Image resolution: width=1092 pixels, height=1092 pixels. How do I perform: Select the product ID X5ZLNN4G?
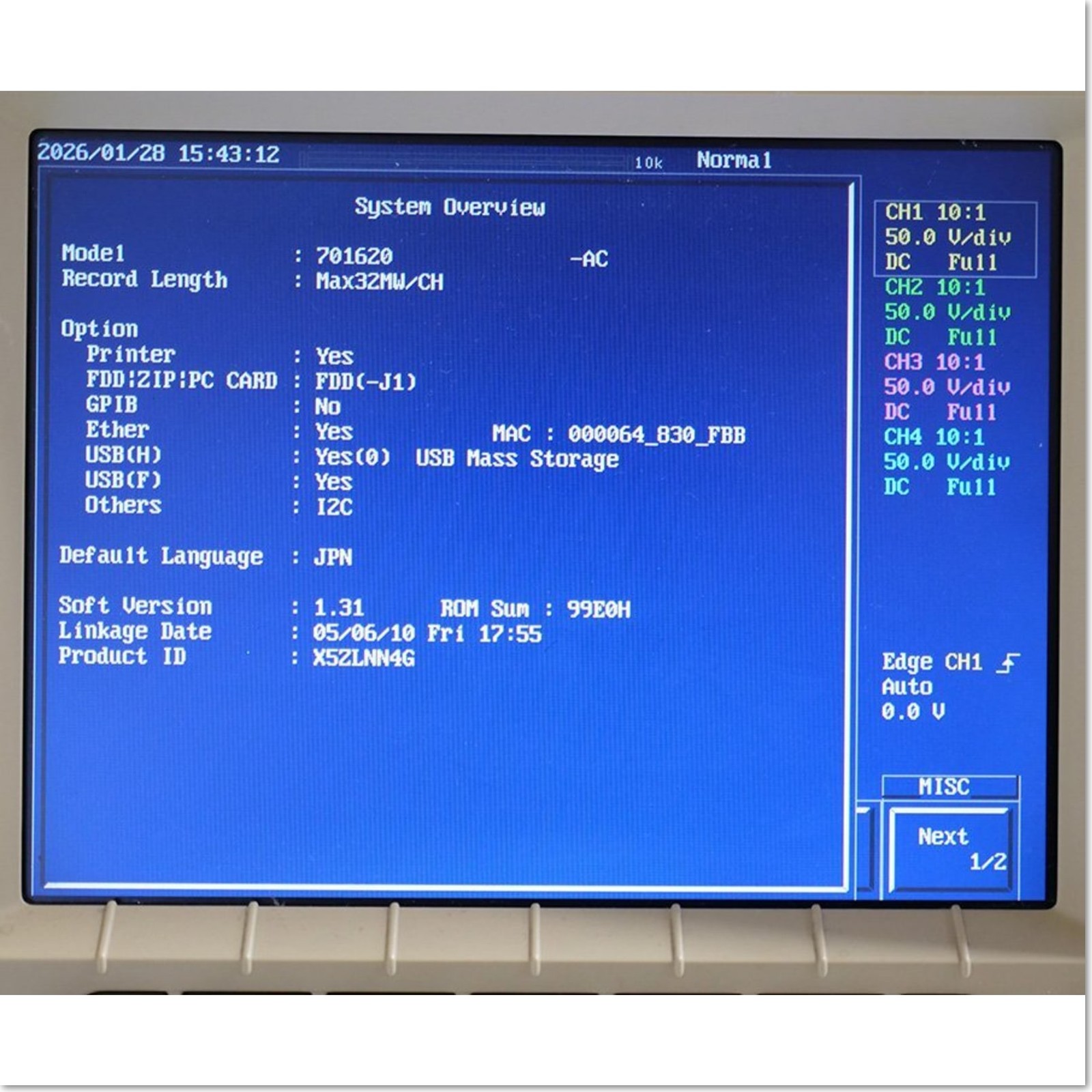coord(363,658)
